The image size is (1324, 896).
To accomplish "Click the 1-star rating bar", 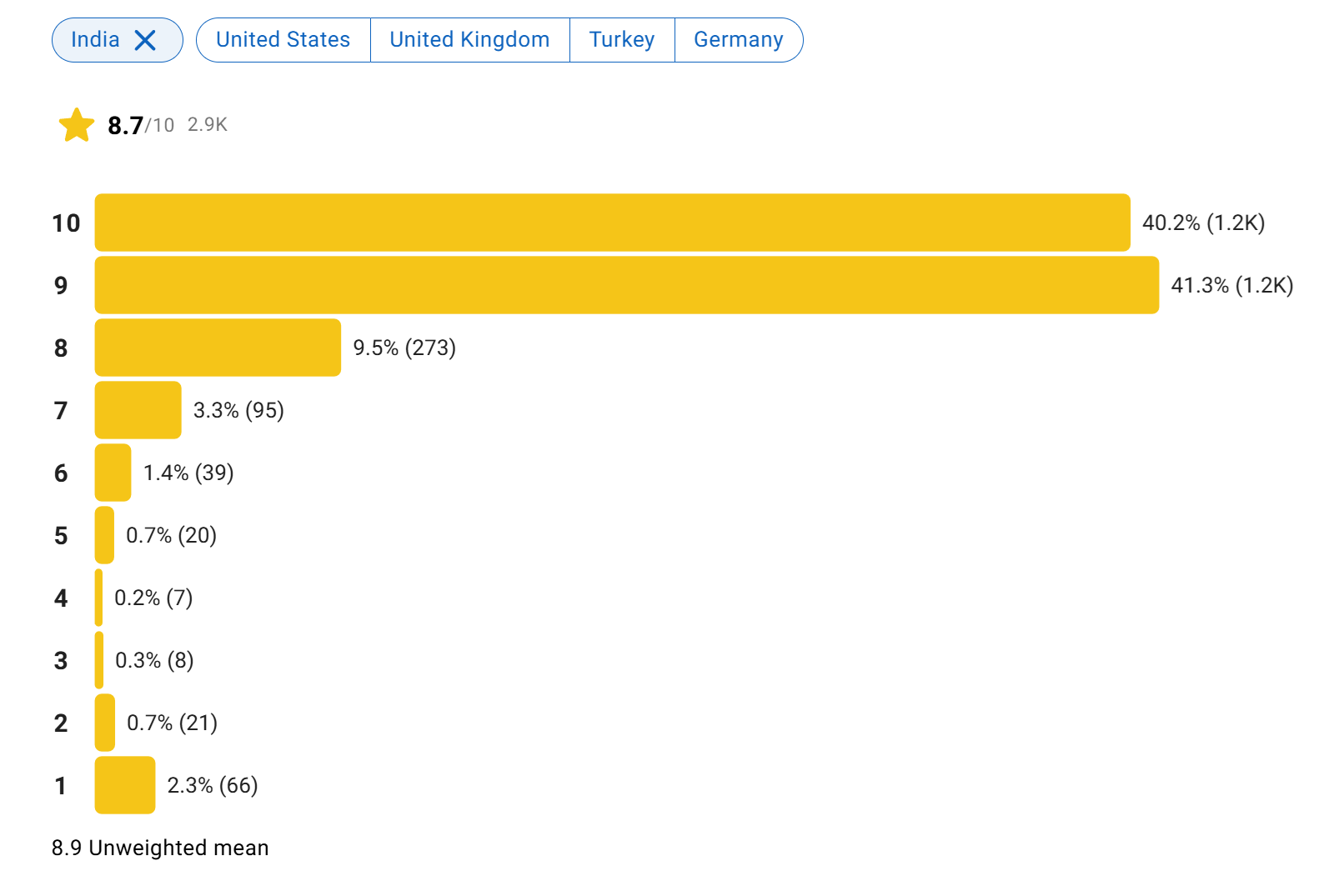I will pos(125,785).
